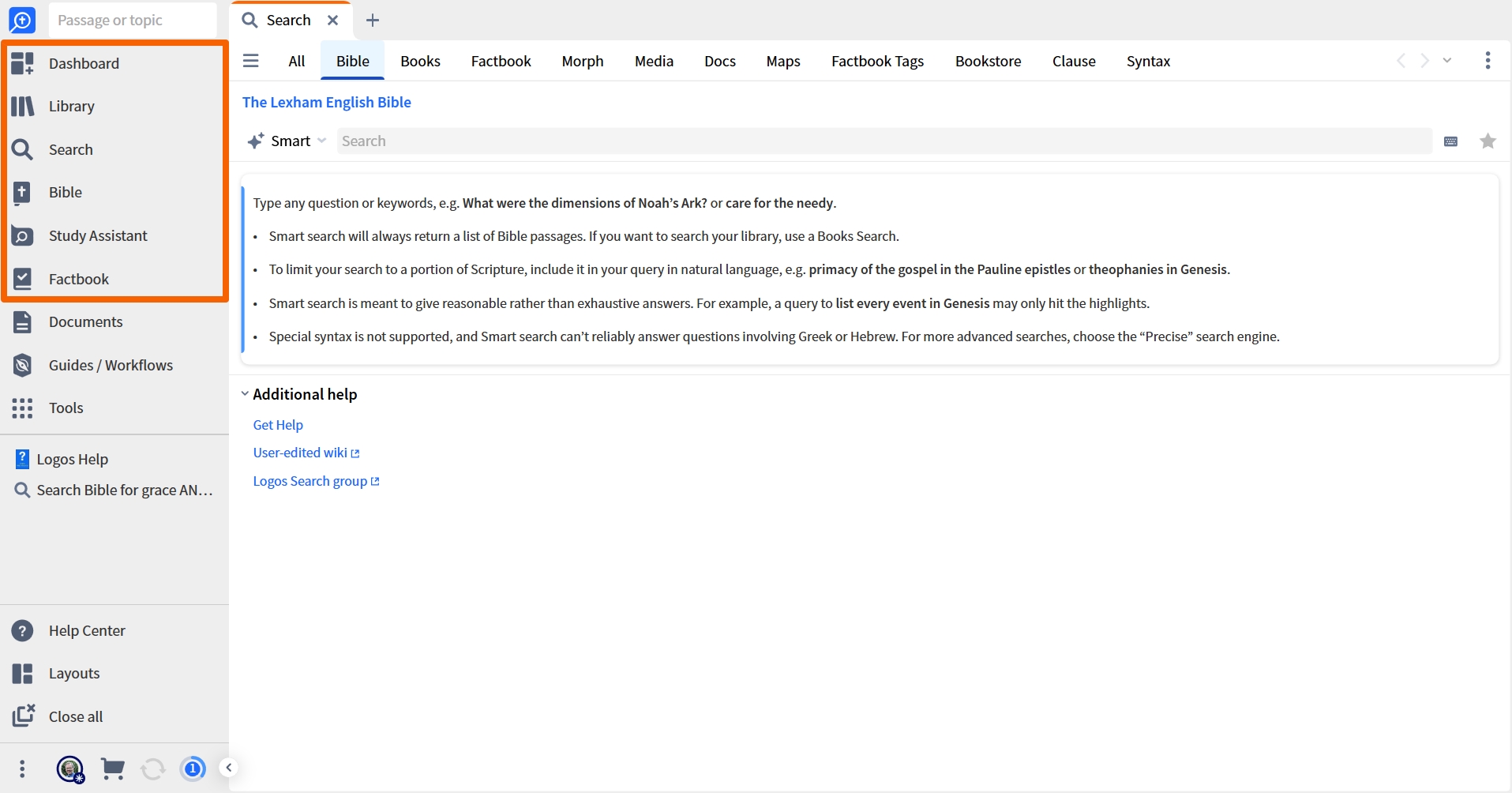Switch to the Factbook search tab

click(501, 61)
